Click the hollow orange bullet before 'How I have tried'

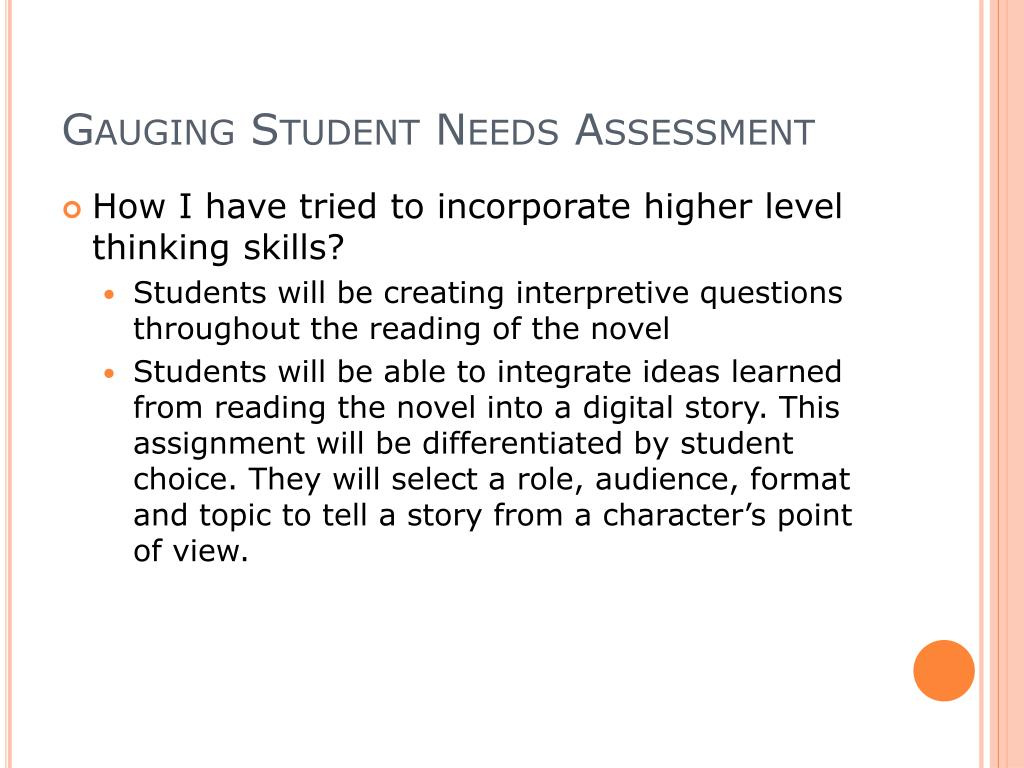(x=72, y=210)
